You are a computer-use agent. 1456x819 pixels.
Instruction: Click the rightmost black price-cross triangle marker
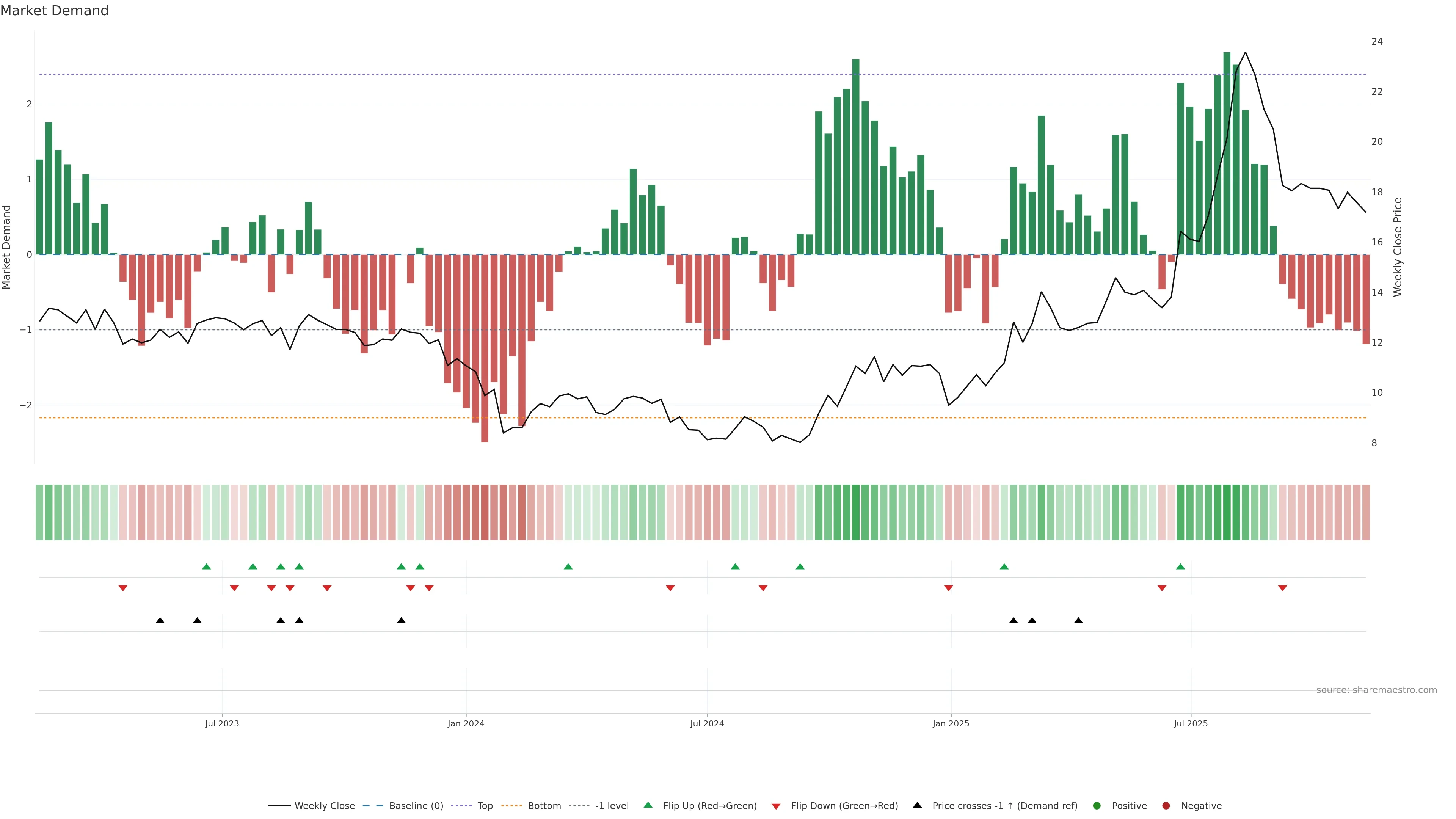pyautogui.click(x=1078, y=621)
